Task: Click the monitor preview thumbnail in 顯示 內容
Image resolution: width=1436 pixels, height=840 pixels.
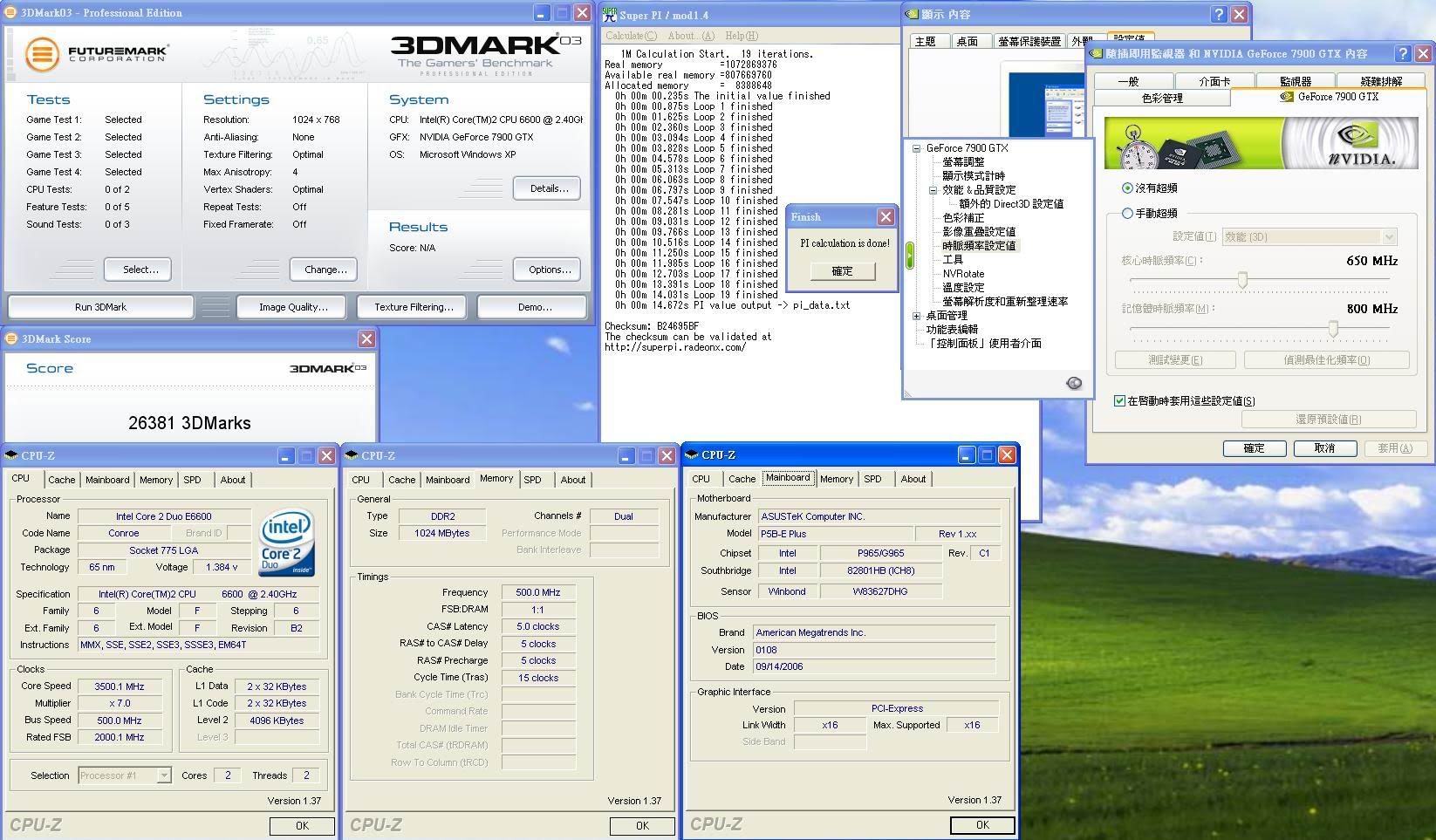Action: pos(1045,105)
